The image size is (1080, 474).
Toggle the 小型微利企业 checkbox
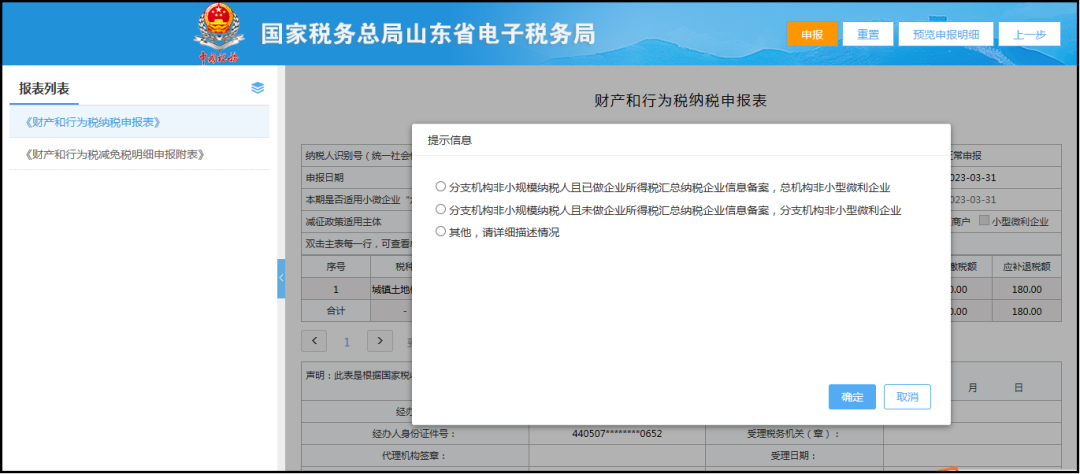984,221
